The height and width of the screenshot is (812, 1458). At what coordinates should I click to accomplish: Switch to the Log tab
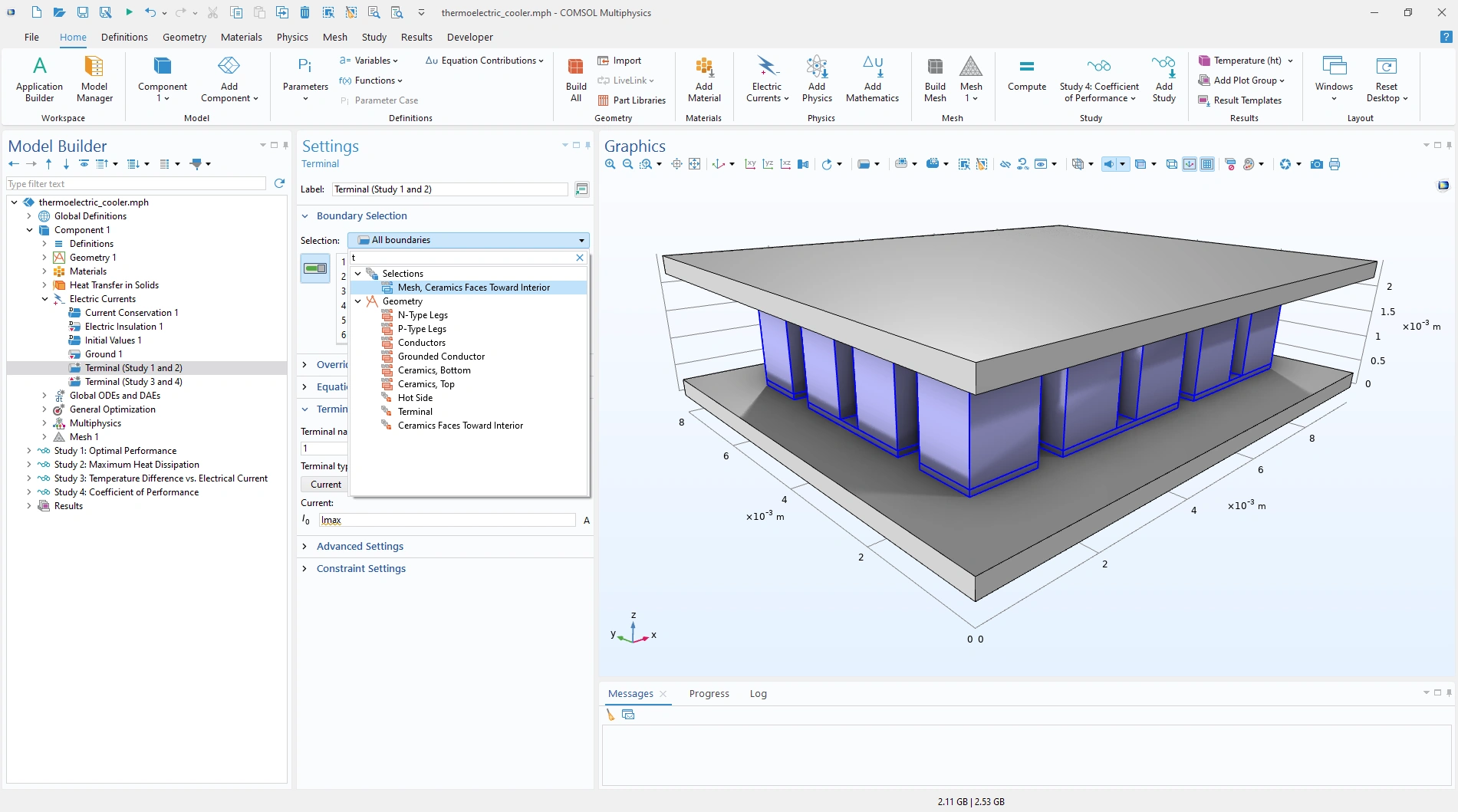[x=758, y=694]
